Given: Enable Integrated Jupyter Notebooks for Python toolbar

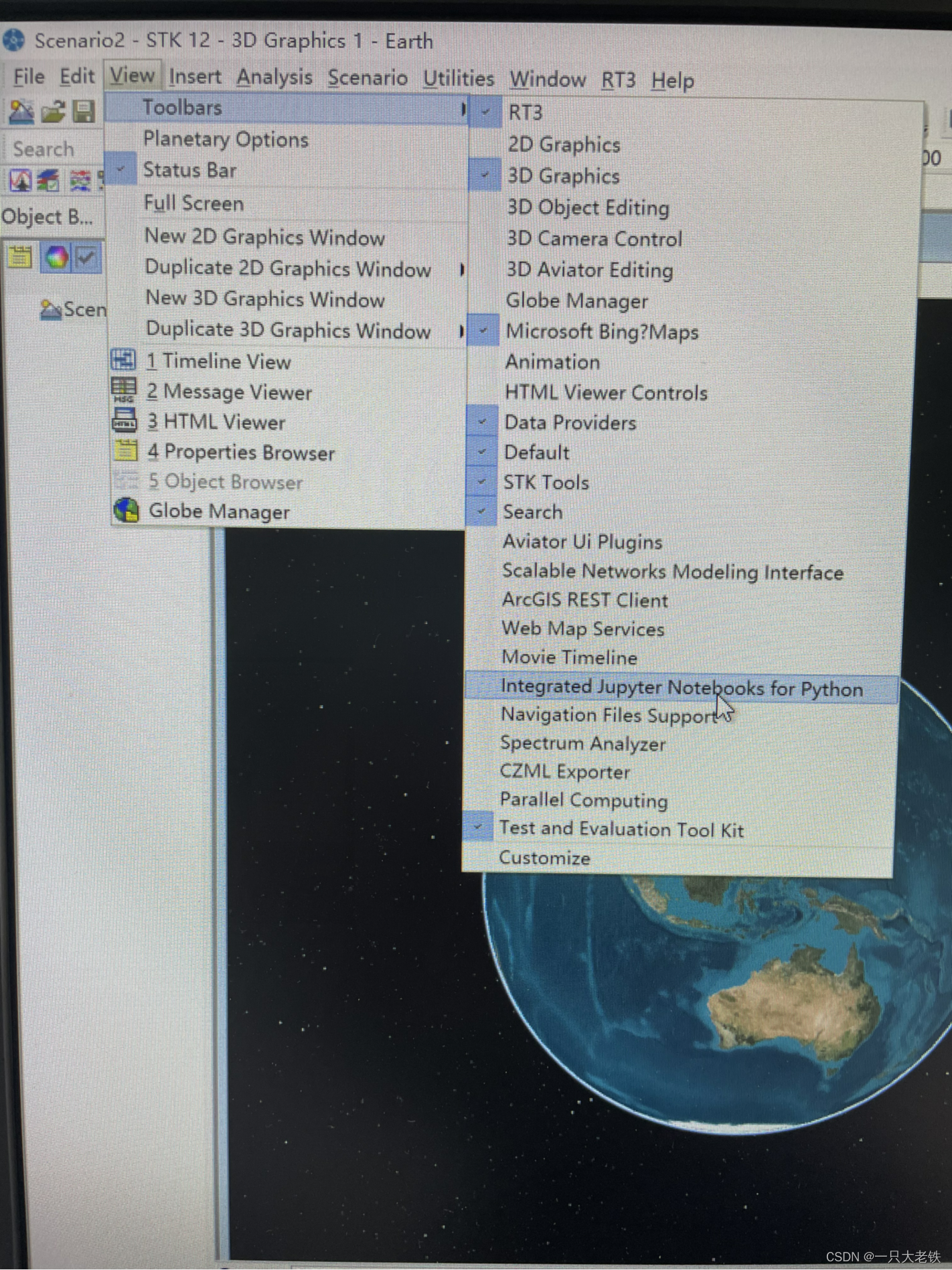Looking at the screenshot, I should coord(681,688).
